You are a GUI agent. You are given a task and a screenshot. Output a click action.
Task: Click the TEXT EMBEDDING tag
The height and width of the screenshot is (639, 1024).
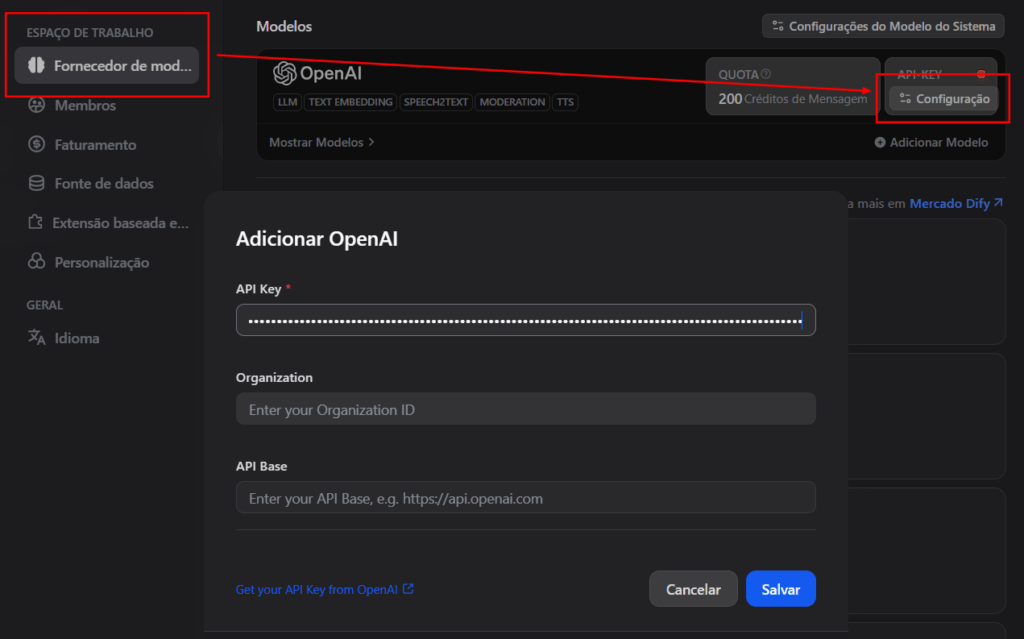coord(351,102)
